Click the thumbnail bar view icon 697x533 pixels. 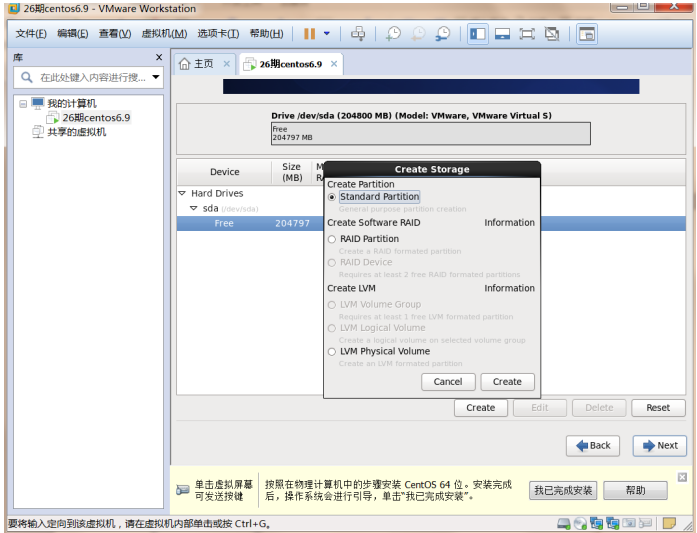502,34
